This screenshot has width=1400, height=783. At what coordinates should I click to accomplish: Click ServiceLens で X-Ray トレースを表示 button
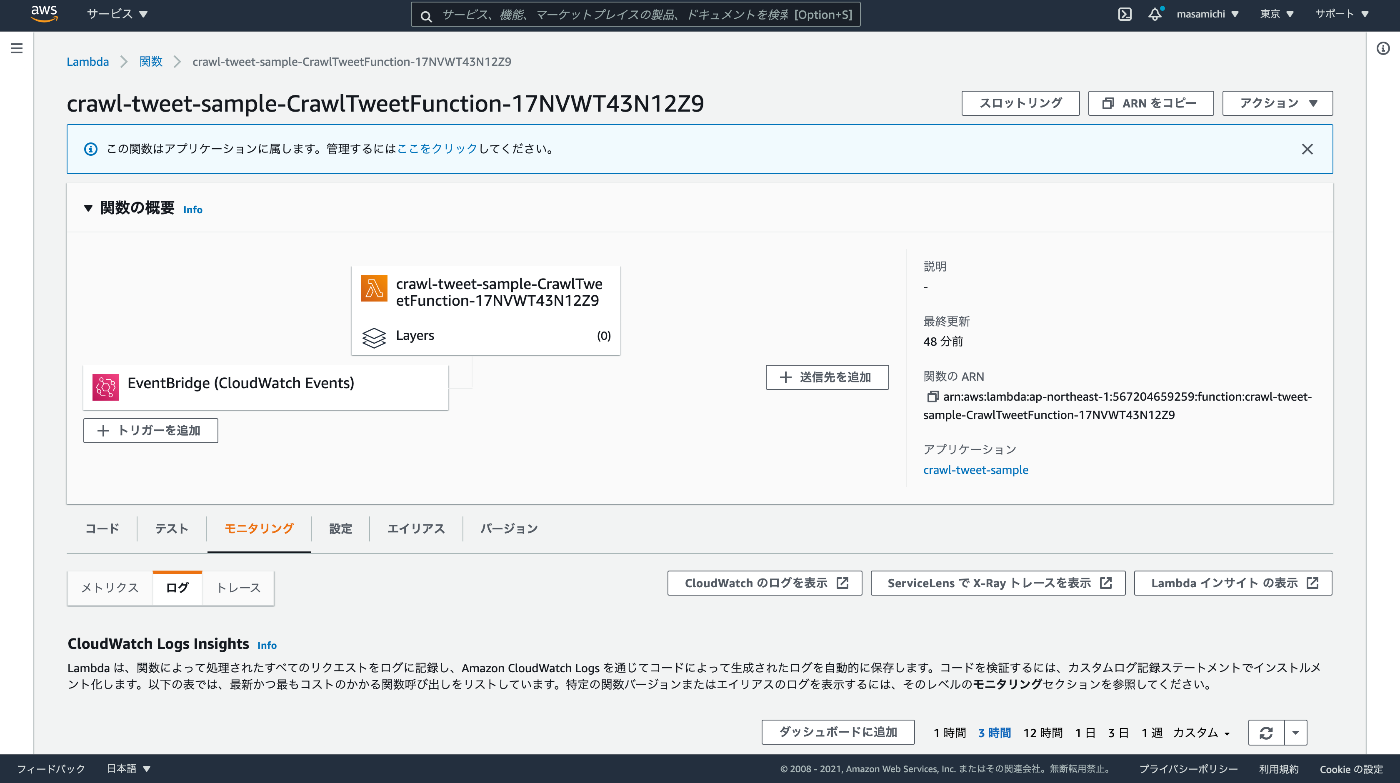[x=998, y=583]
